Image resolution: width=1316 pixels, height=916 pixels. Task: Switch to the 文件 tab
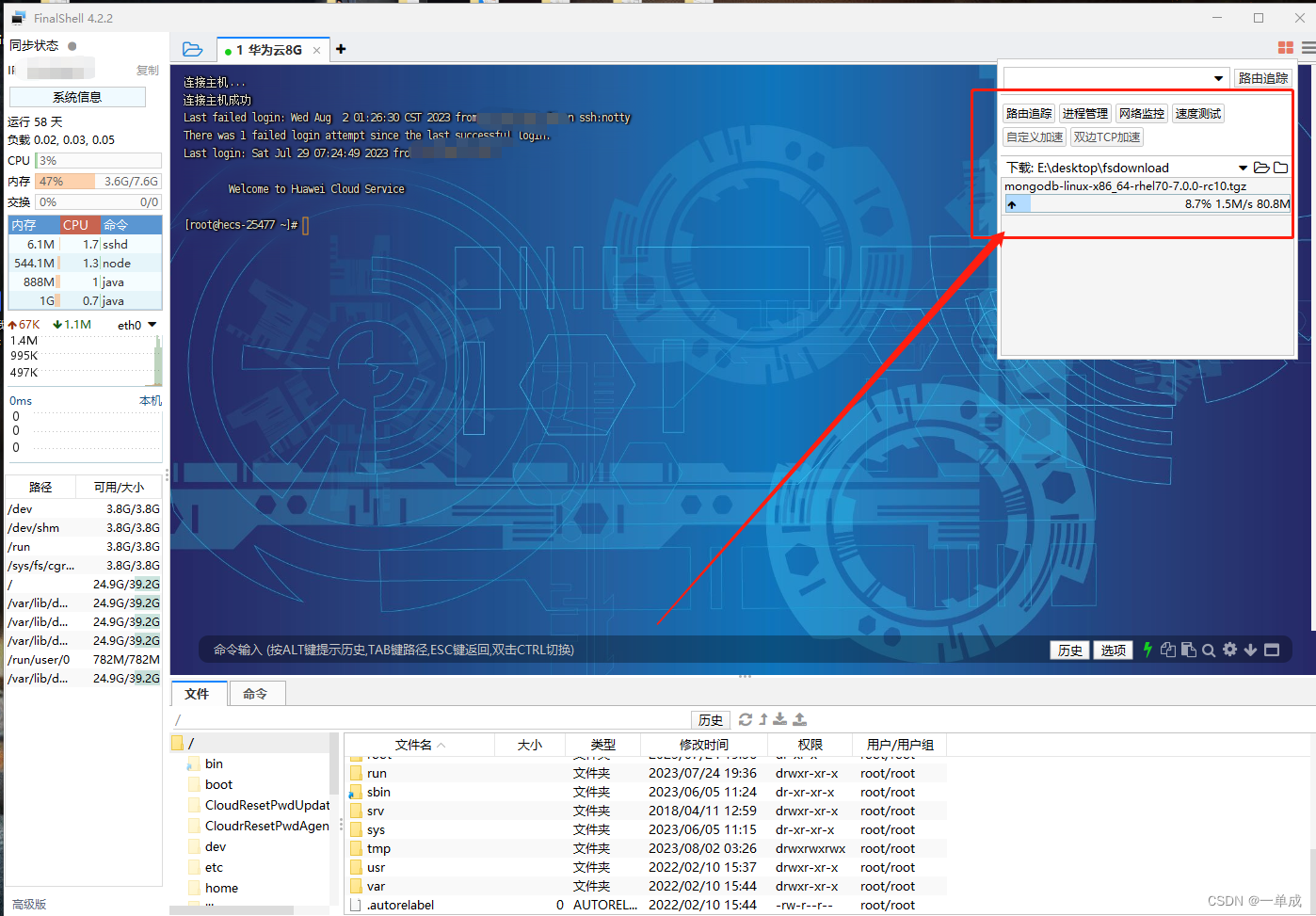click(x=199, y=694)
